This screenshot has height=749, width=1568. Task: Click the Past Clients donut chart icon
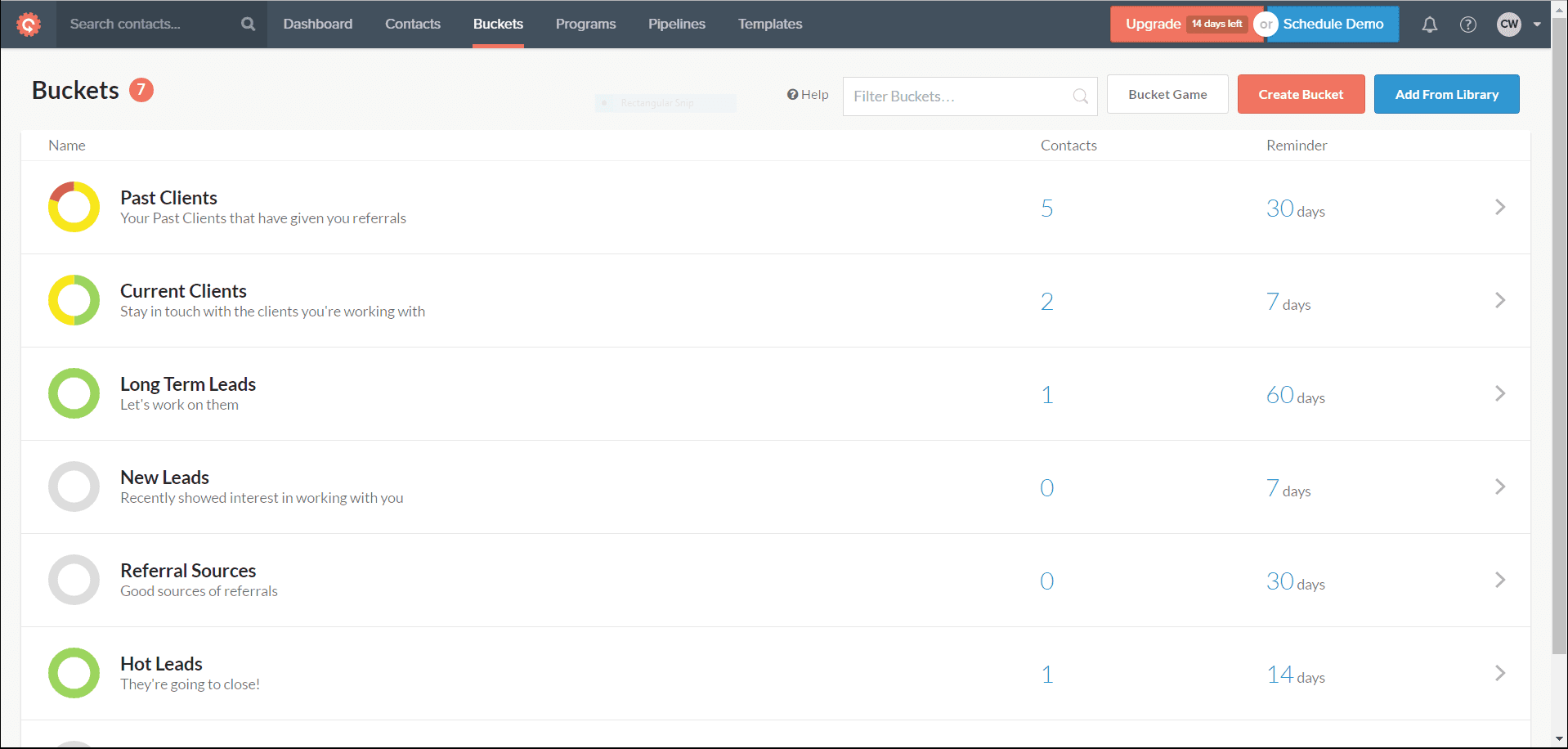[74, 207]
